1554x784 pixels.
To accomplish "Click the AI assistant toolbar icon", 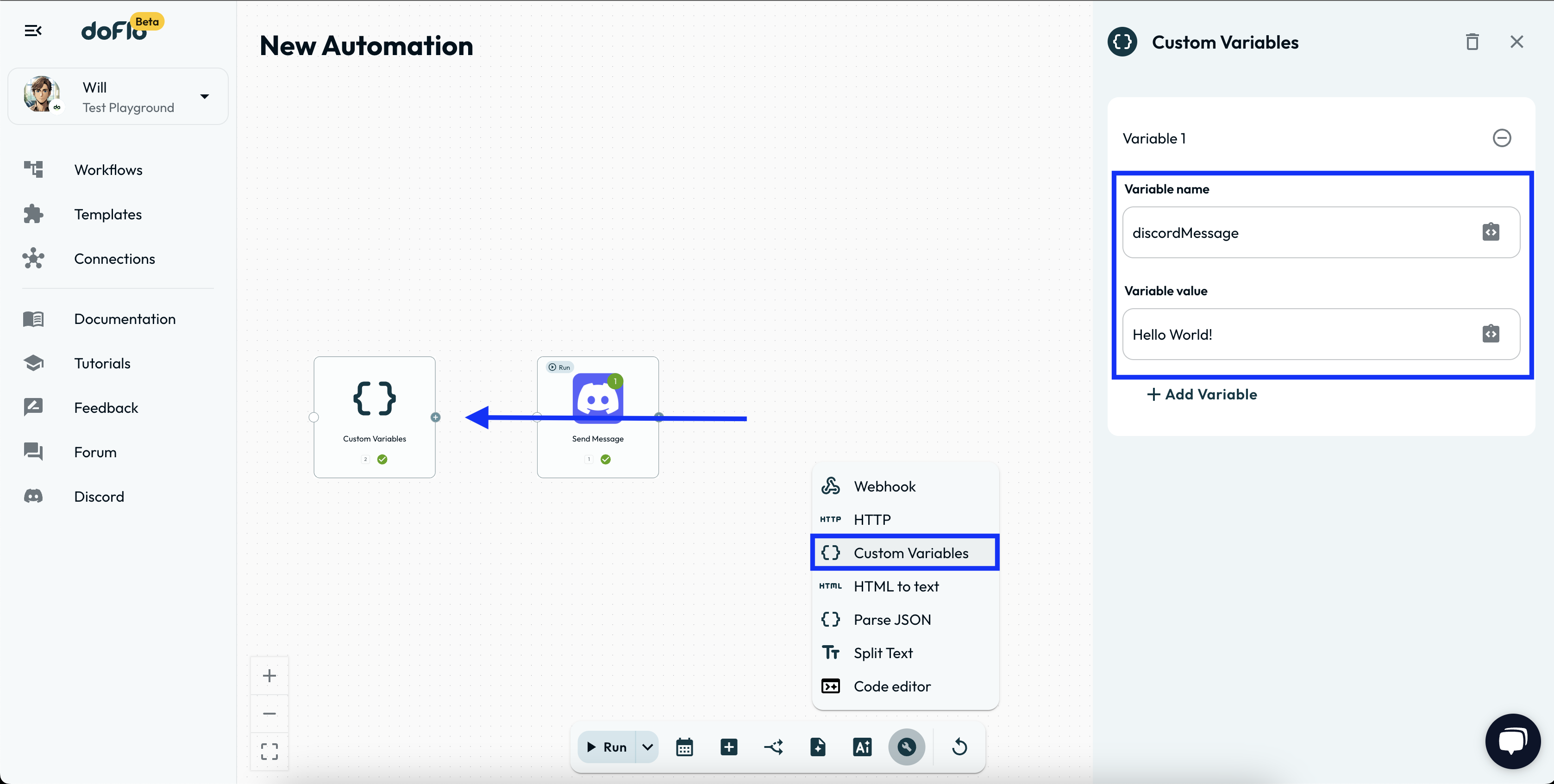I will (x=862, y=747).
